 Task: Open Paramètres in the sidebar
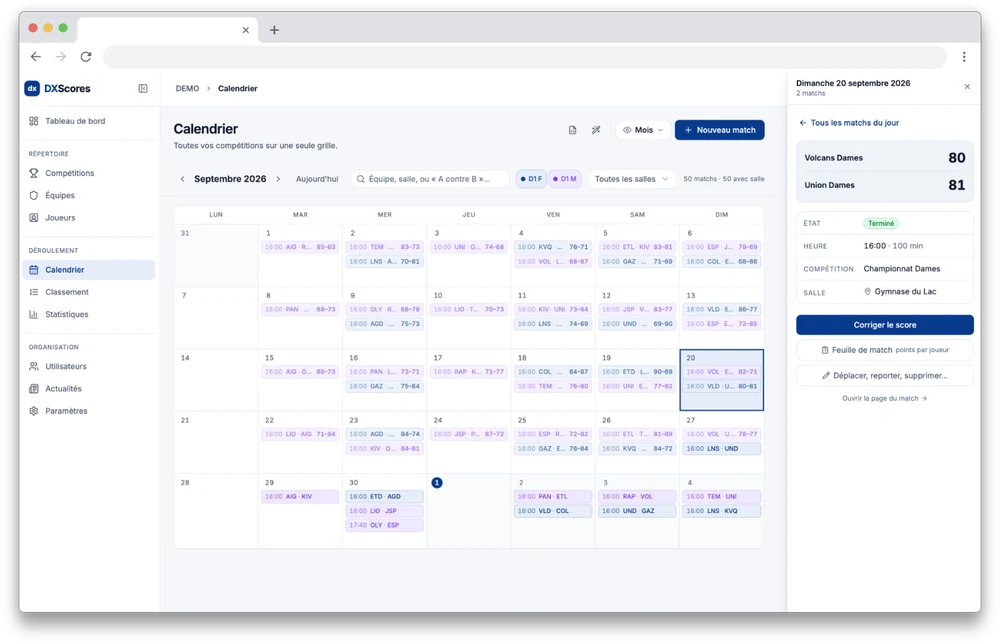(89, 411)
